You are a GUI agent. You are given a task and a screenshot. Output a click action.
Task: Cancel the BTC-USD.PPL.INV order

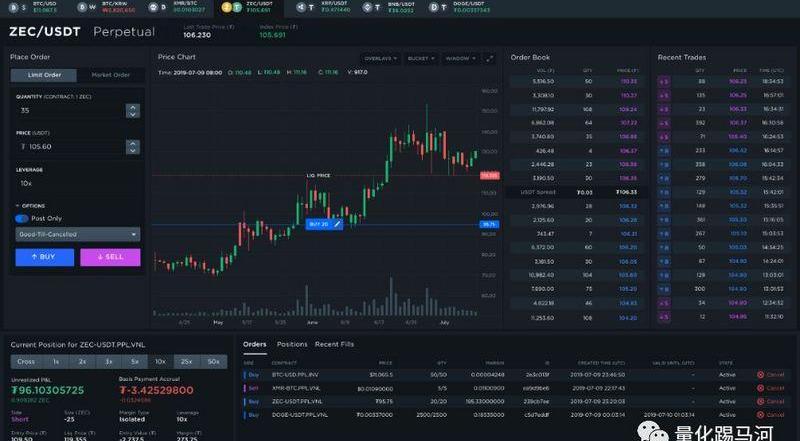click(771, 374)
